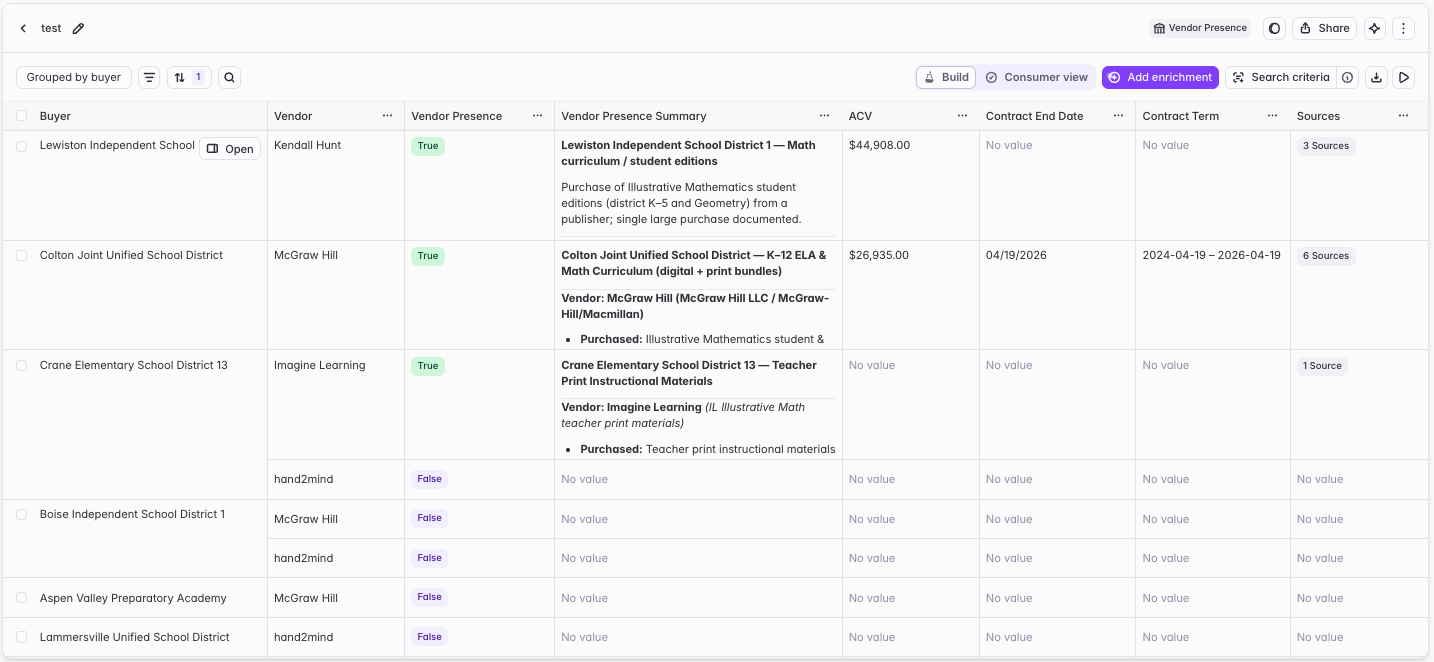Click the Add enrichment button
1434x662 pixels.
tap(1160, 77)
